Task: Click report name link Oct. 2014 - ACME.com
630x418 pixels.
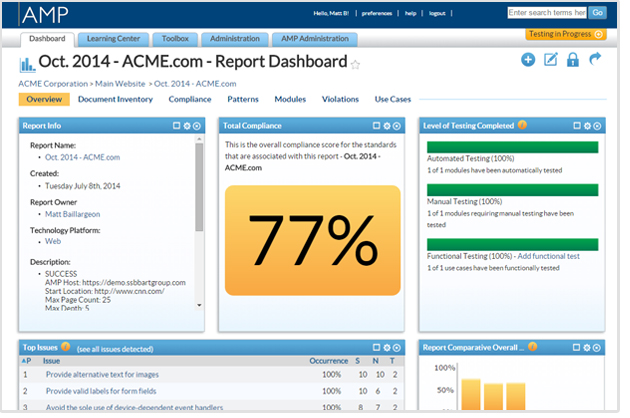Action: pyautogui.click(x=82, y=157)
